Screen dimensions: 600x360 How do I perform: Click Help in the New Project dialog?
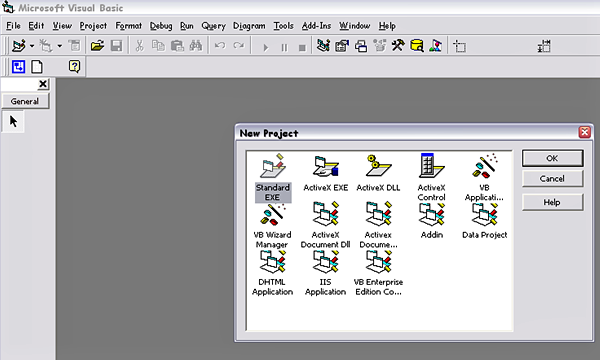(553, 202)
